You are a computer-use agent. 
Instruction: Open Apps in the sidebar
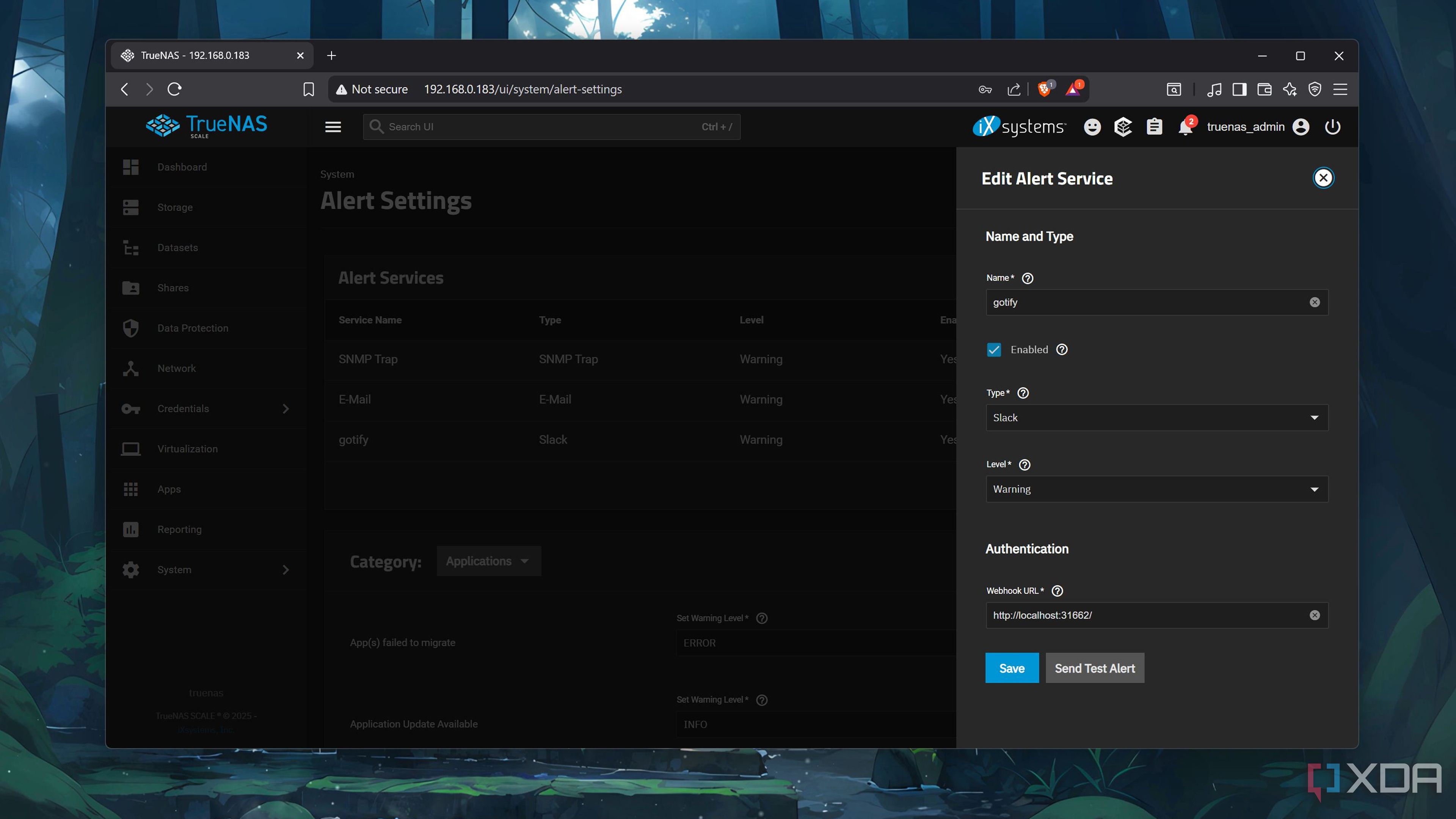point(206,489)
